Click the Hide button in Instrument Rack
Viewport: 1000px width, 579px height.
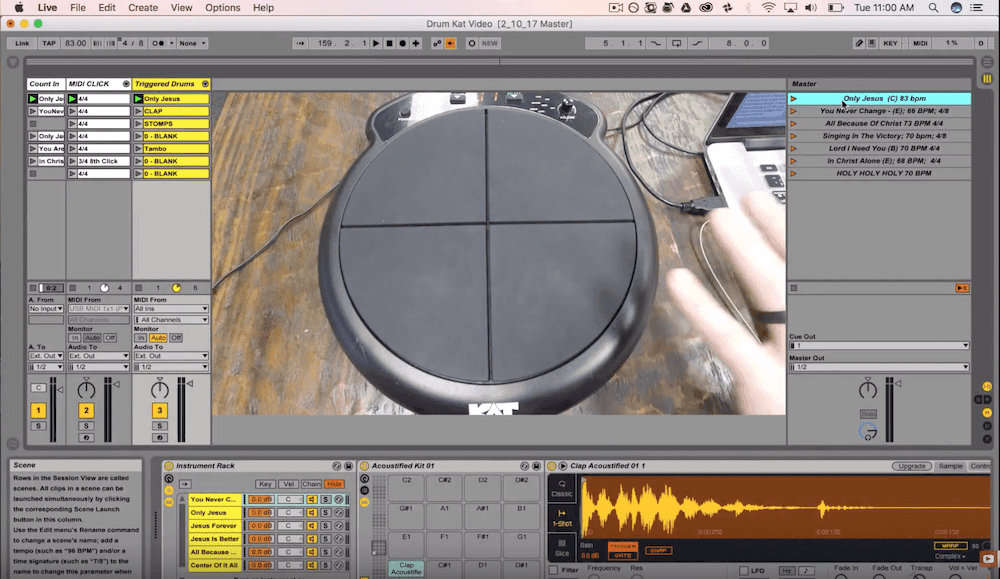(334, 484)
